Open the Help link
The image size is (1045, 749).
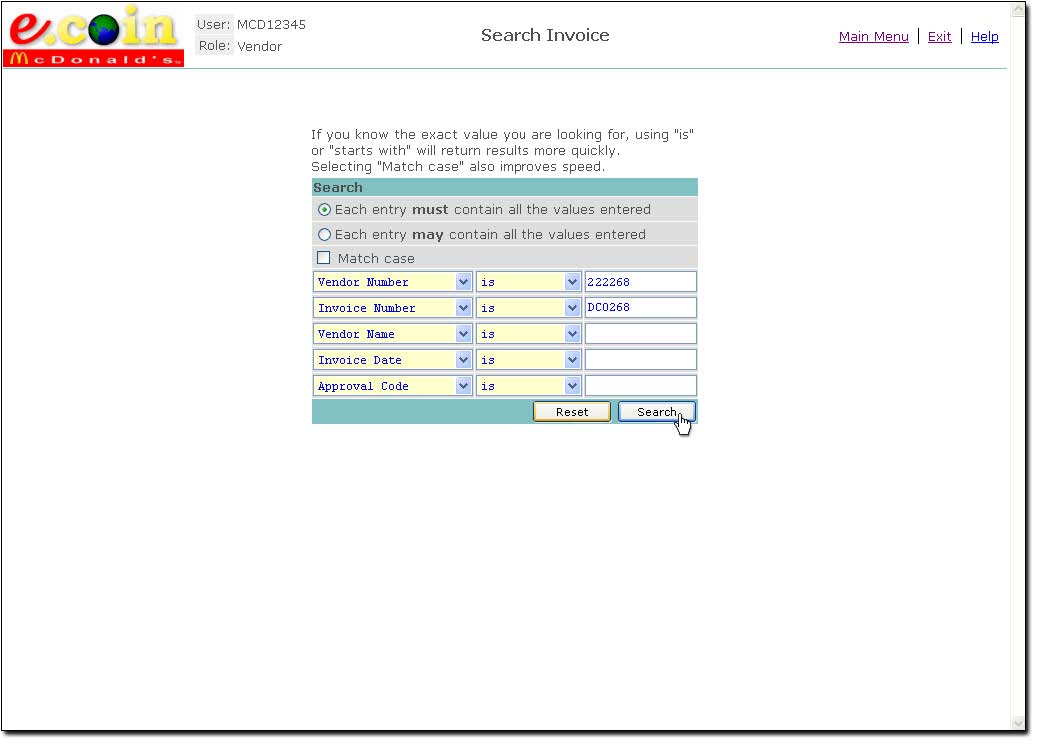984,37
